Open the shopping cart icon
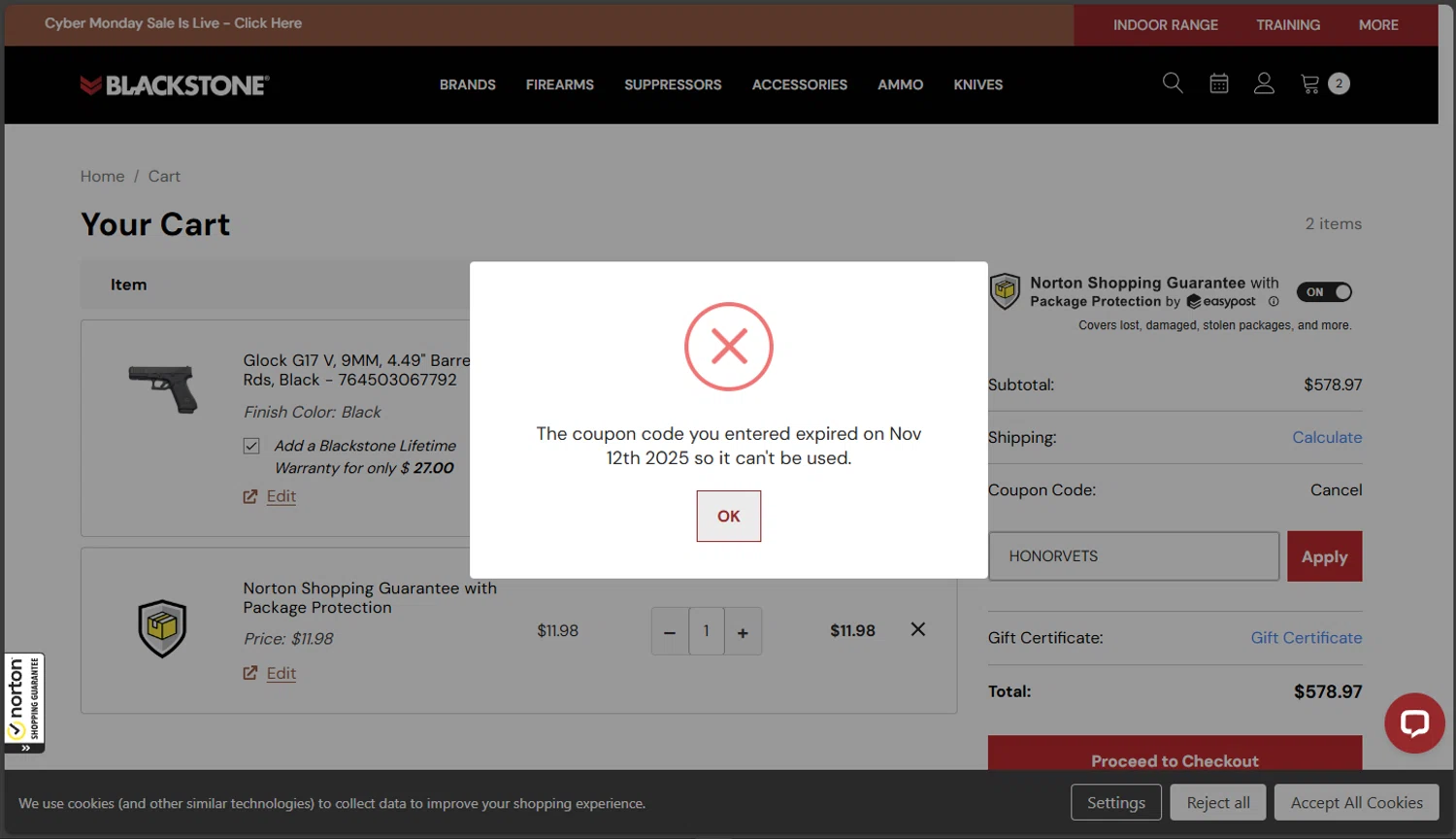This screenshot has height=839, width=1456. pyautogui.click(x=1310, y=84)
